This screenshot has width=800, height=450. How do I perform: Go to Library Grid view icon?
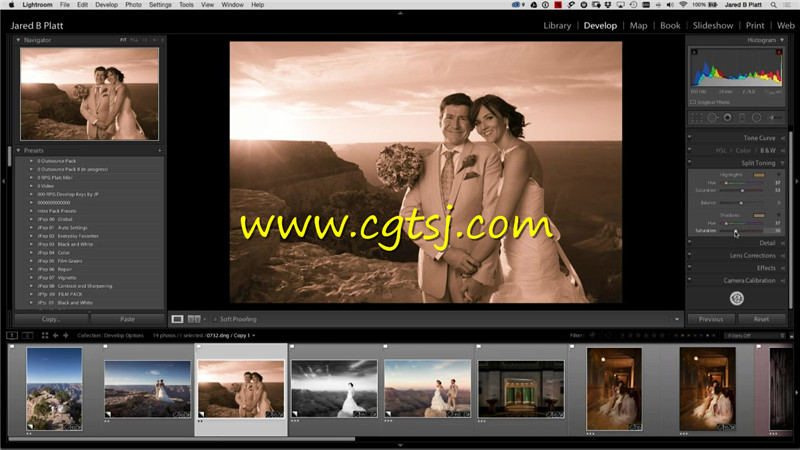click(x=45, y=335)
